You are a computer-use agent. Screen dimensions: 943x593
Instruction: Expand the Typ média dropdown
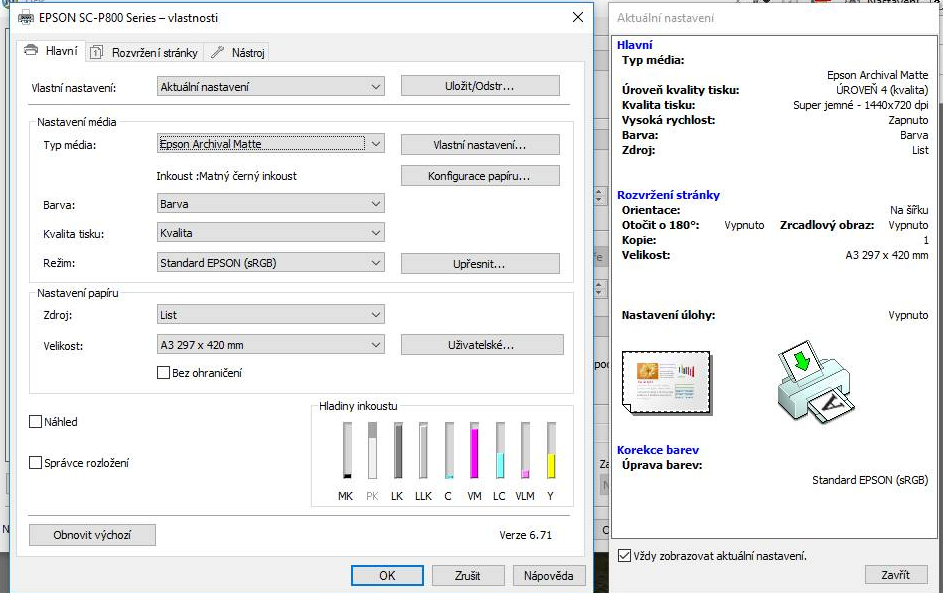click(271, 144)
